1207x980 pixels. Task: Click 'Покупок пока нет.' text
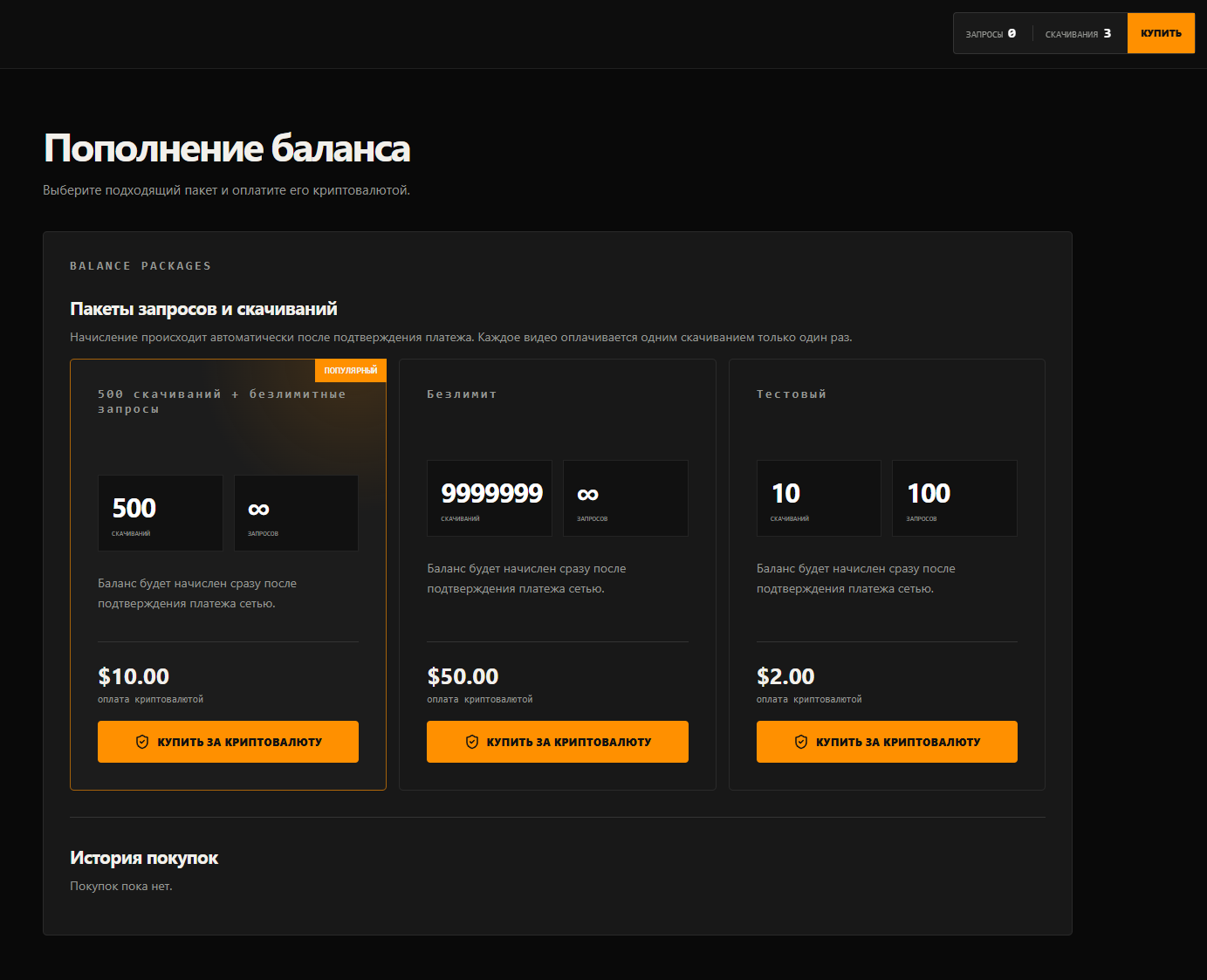(121, 886)
